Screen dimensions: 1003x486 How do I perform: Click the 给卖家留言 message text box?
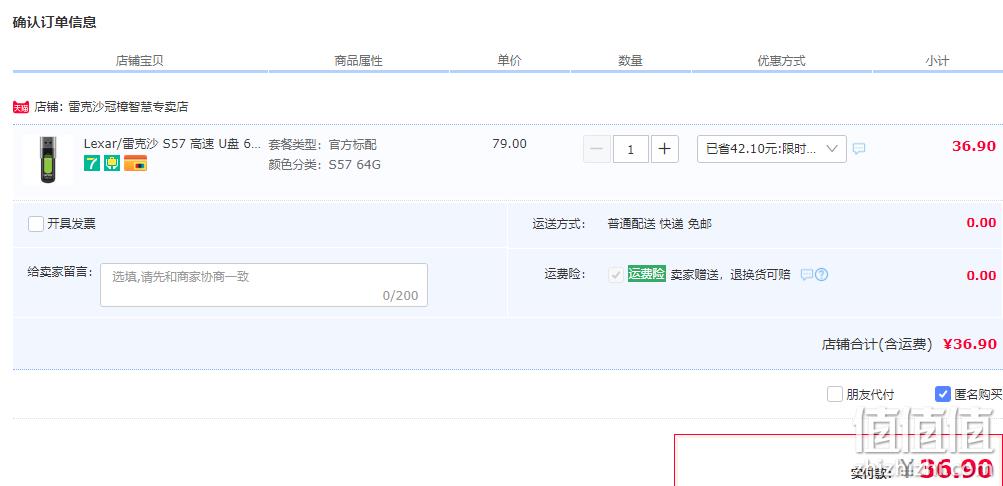pyautogui.click(x=264, y=285)
